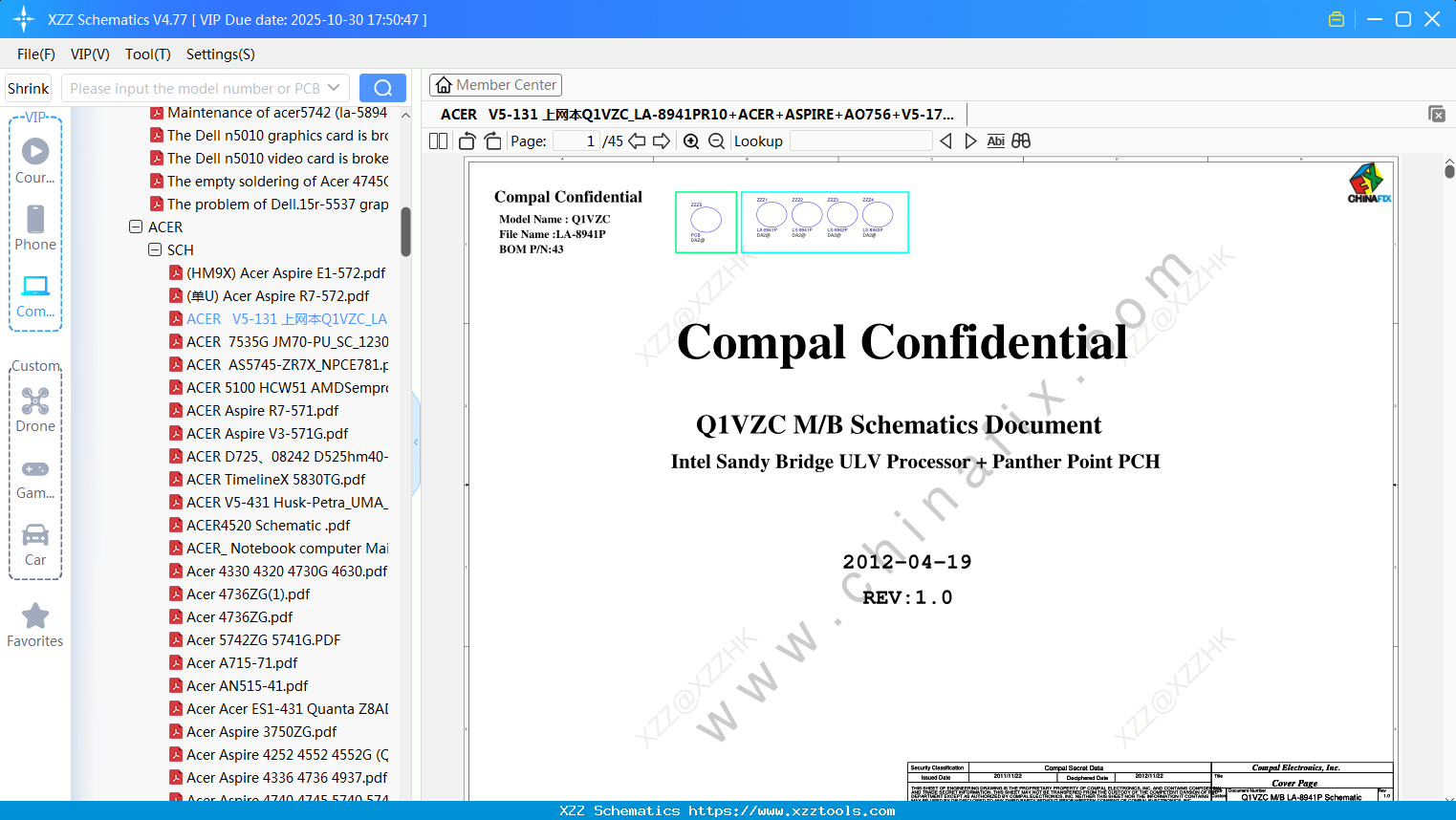Go to the next page arrow
This screenshot has height=820, width=1456.
[662, 141]
